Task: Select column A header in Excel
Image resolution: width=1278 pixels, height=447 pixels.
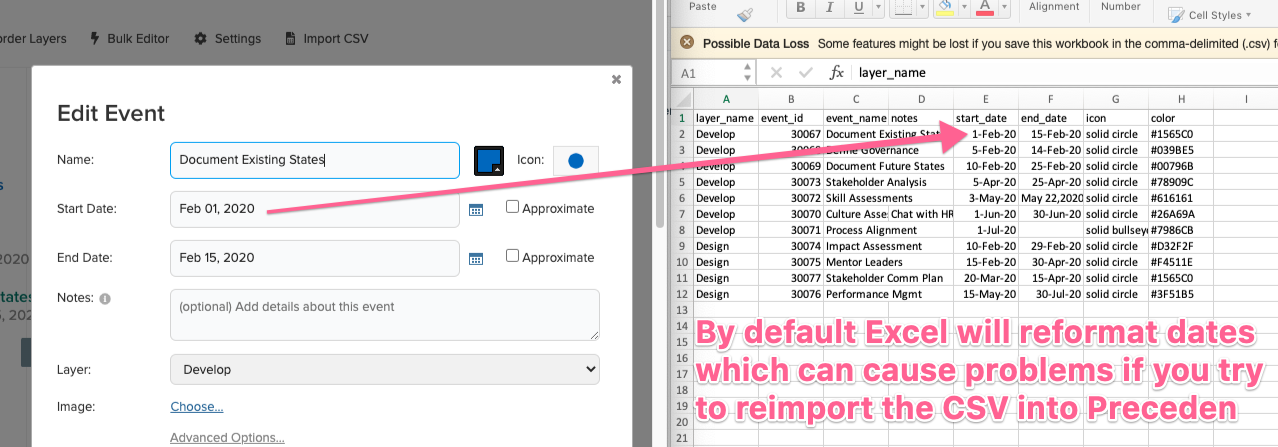Action: pos(726,99)
